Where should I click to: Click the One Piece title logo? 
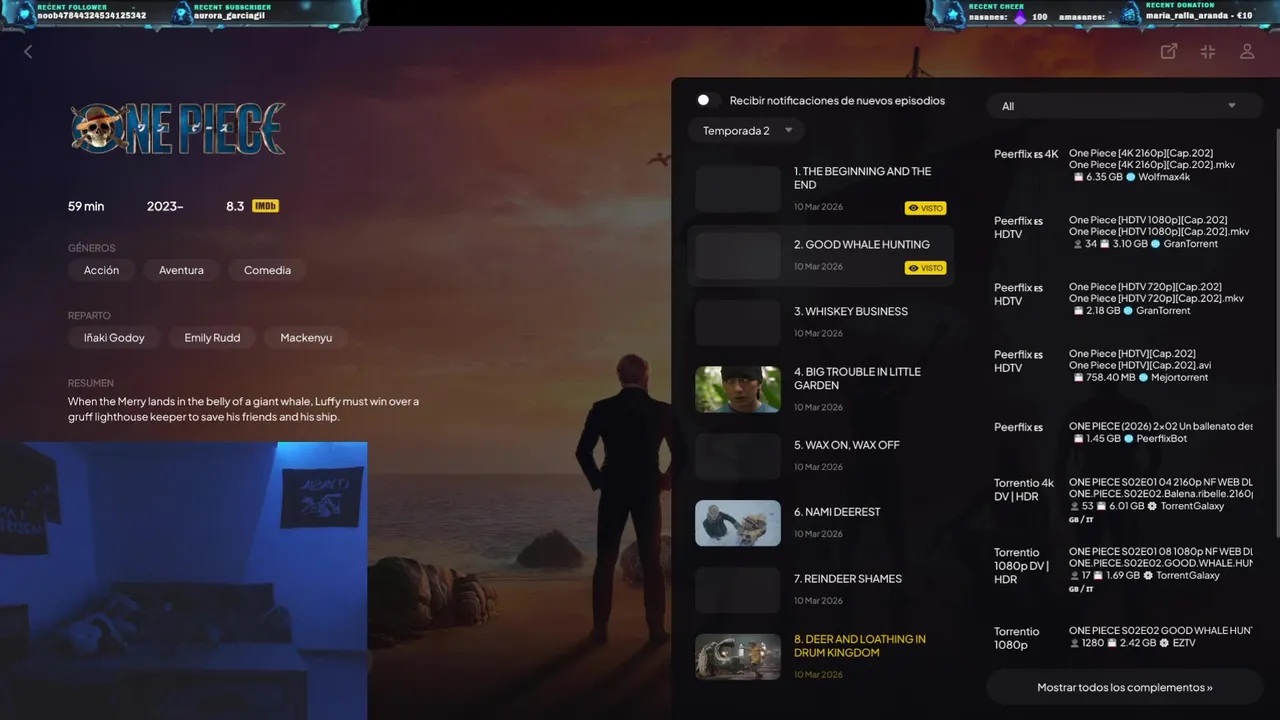tap(178, 128)
